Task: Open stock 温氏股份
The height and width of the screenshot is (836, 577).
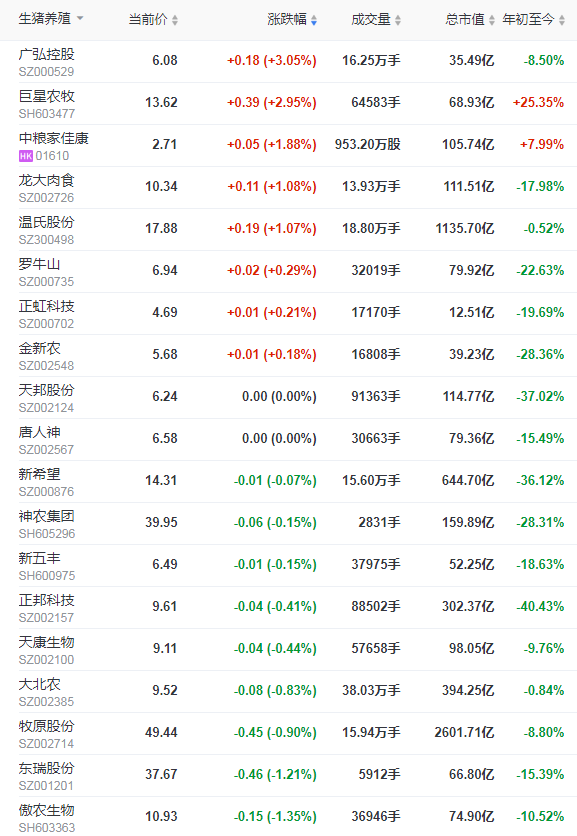Action: pyautogui.click(x=46, y=222)
